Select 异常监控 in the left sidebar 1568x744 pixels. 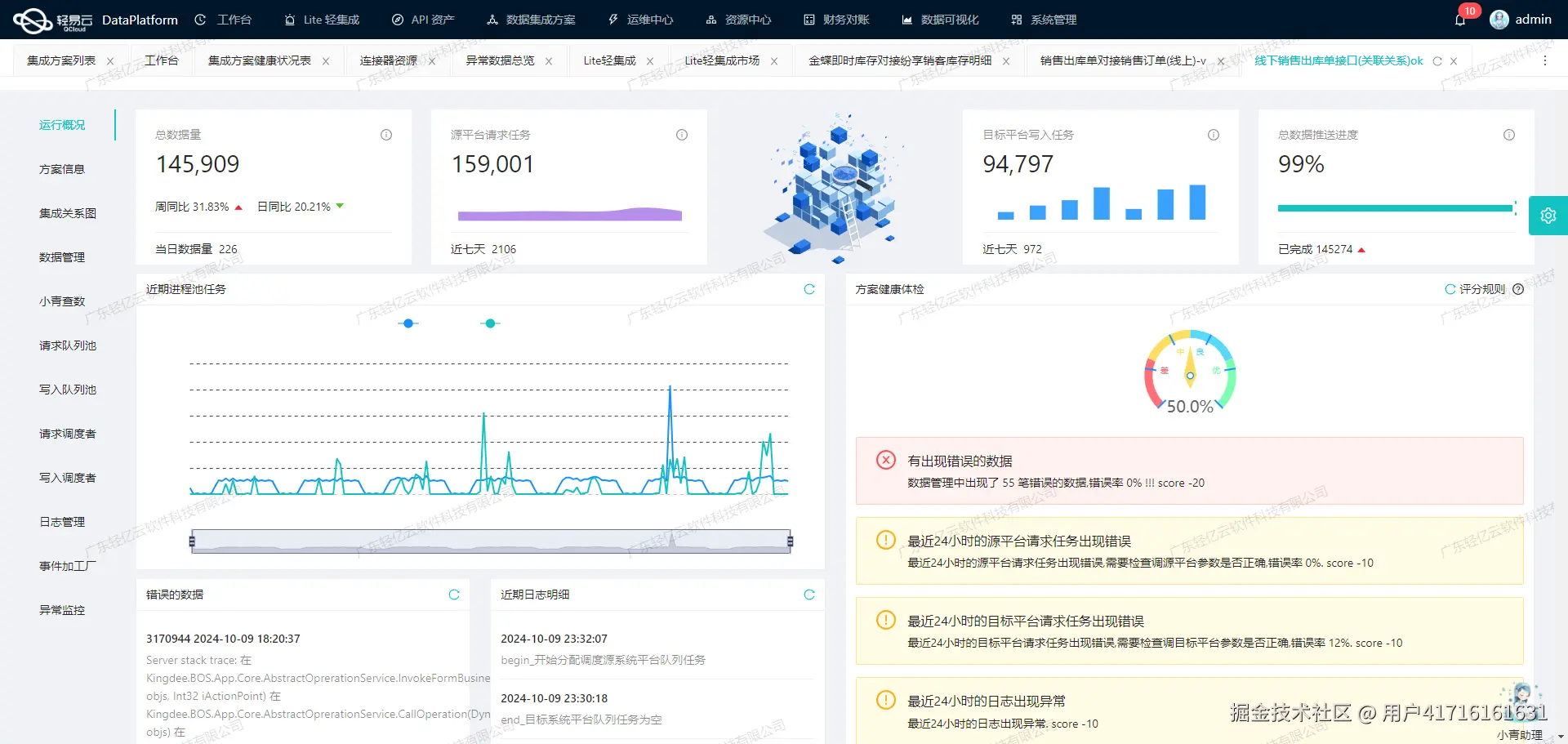coord(61,609)
